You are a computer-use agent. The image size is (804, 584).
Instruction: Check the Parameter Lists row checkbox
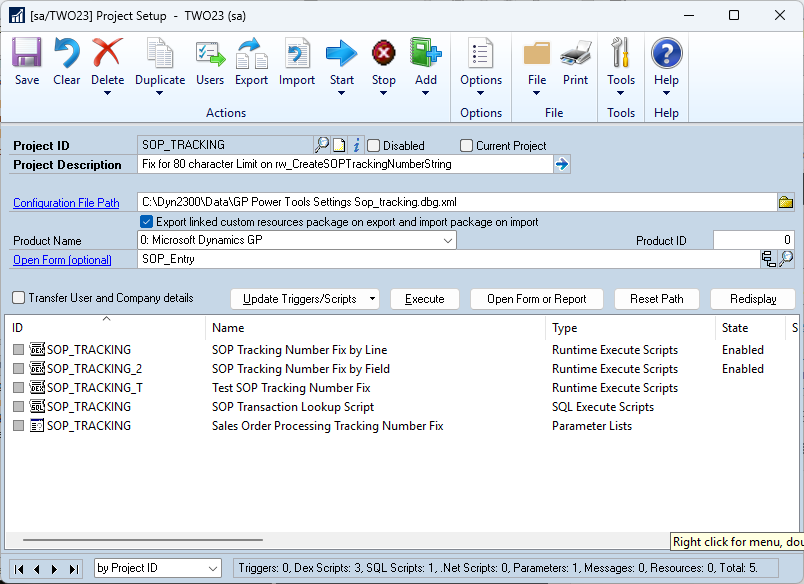tap(18, 426)
